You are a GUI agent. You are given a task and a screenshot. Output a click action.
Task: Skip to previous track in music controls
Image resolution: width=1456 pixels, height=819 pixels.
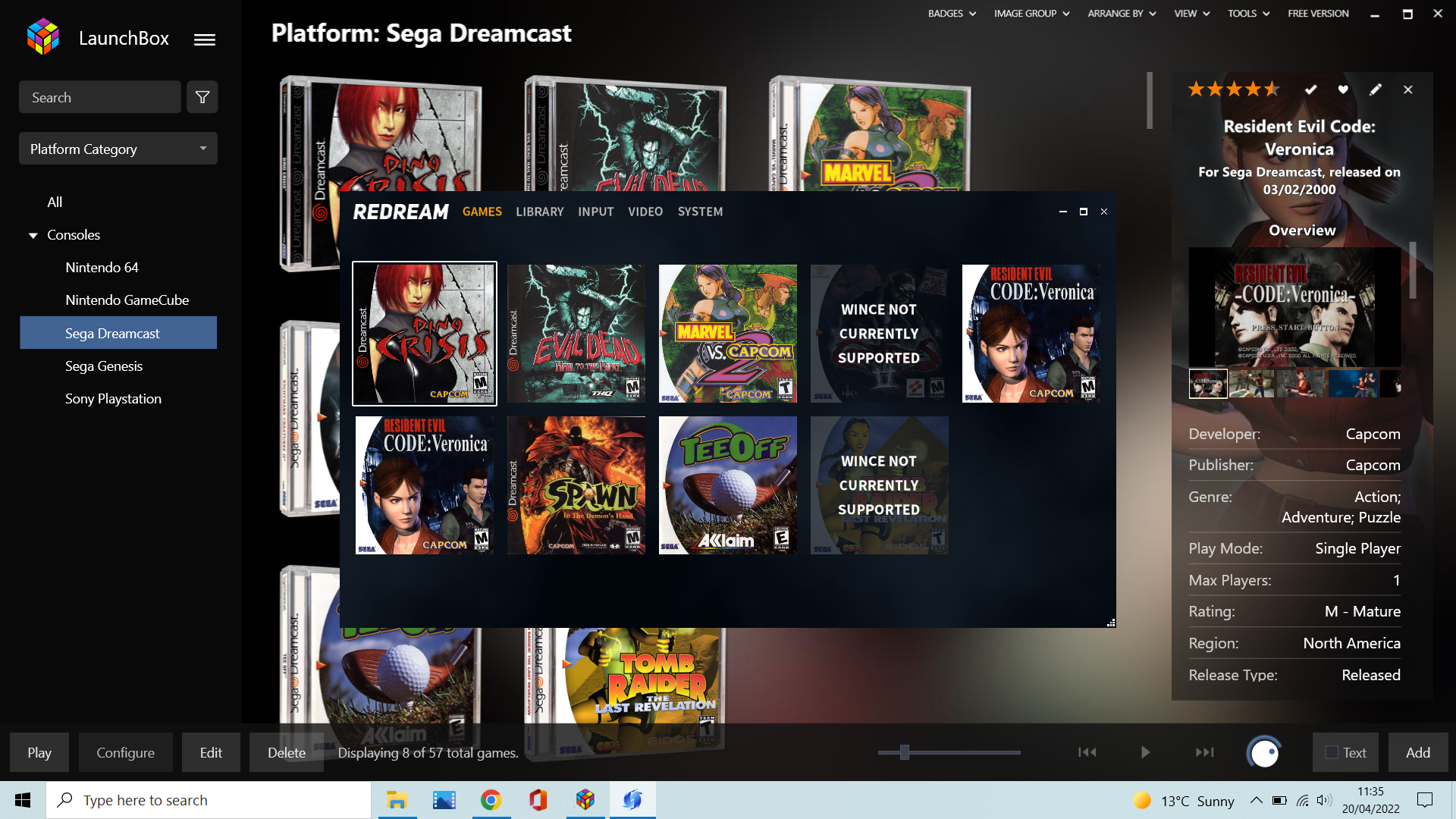tap(1087, 752)
